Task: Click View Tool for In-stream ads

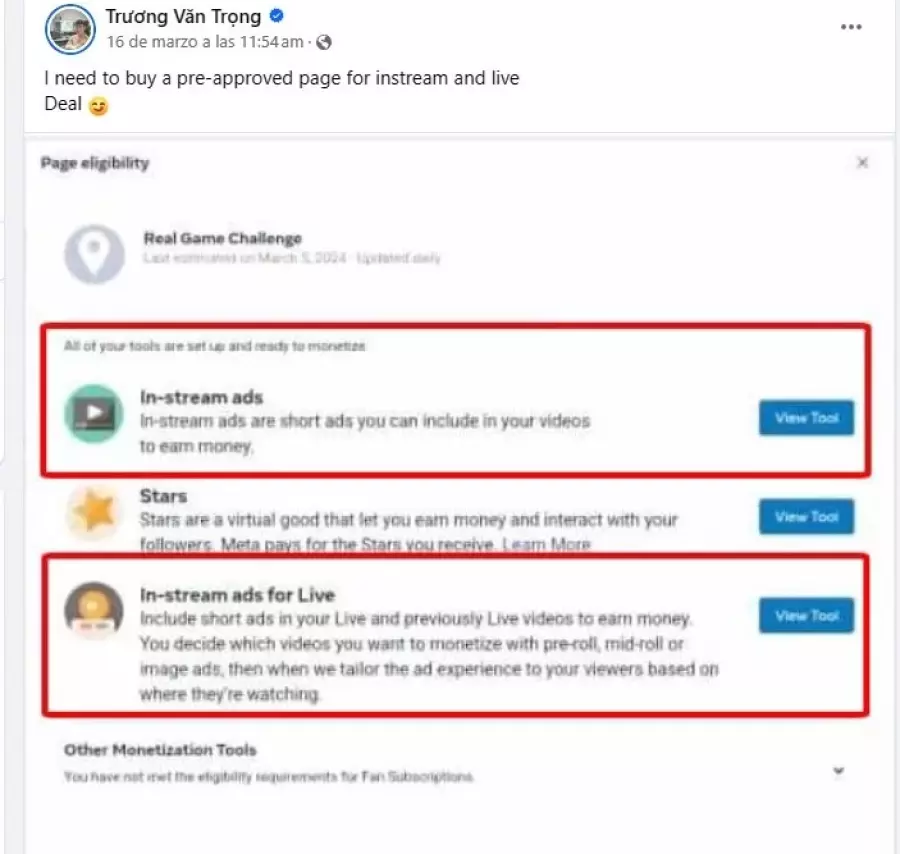Action: tap(806, 418)
